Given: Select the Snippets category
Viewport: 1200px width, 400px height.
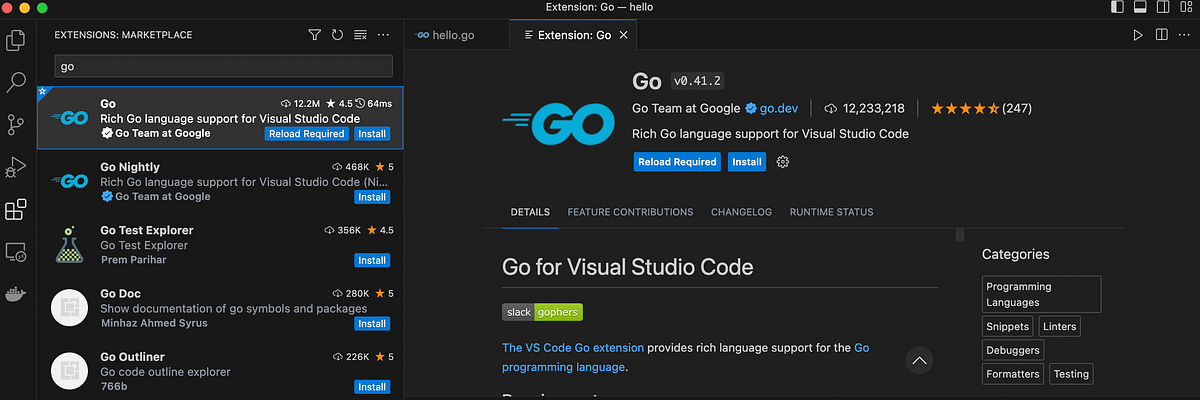Looking at the screenshot, I should coord(1007,327).
